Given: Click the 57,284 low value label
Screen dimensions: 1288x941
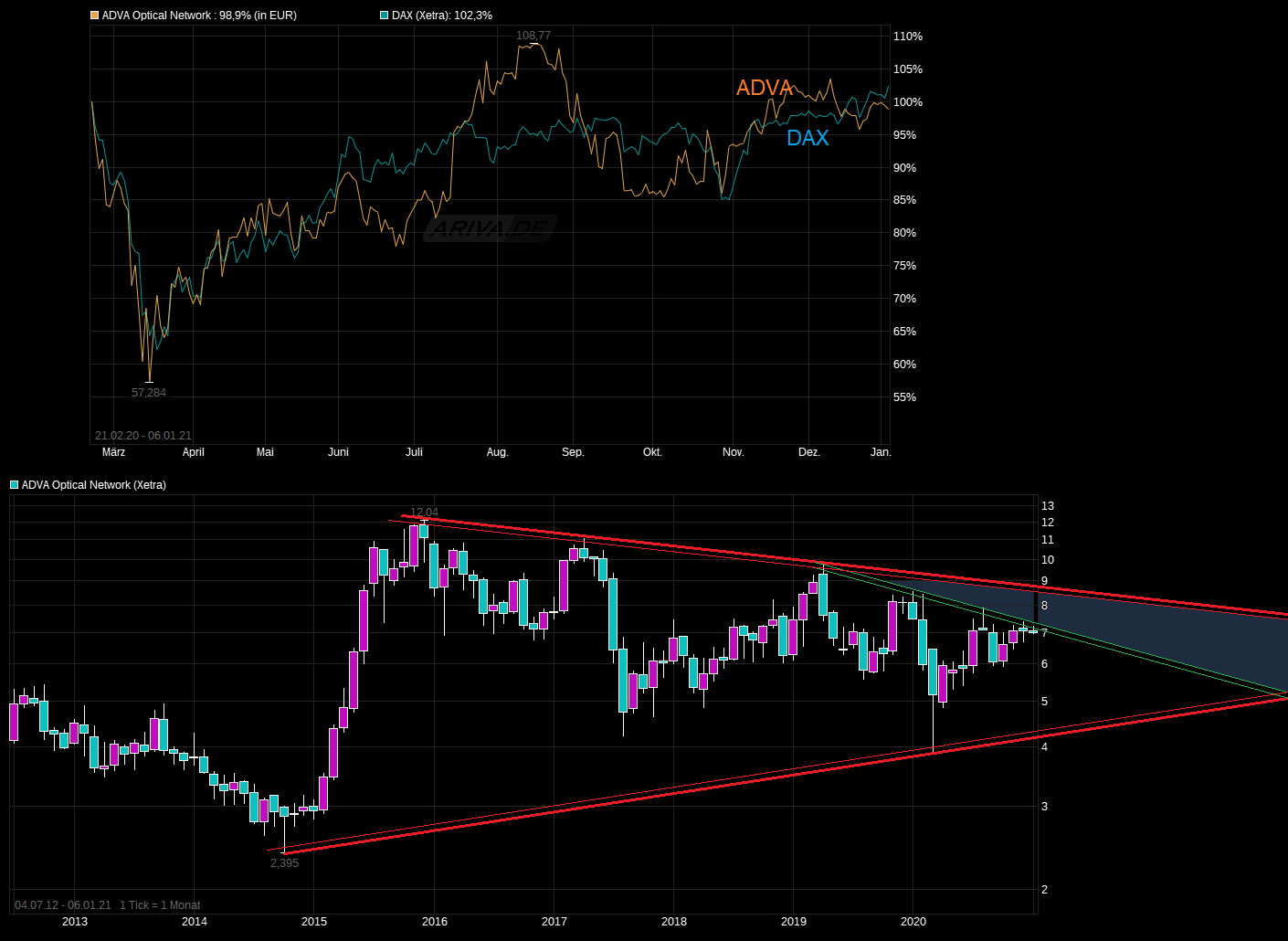Looking at the screenshot, I should pyautogui.click(x=150, y=392).
